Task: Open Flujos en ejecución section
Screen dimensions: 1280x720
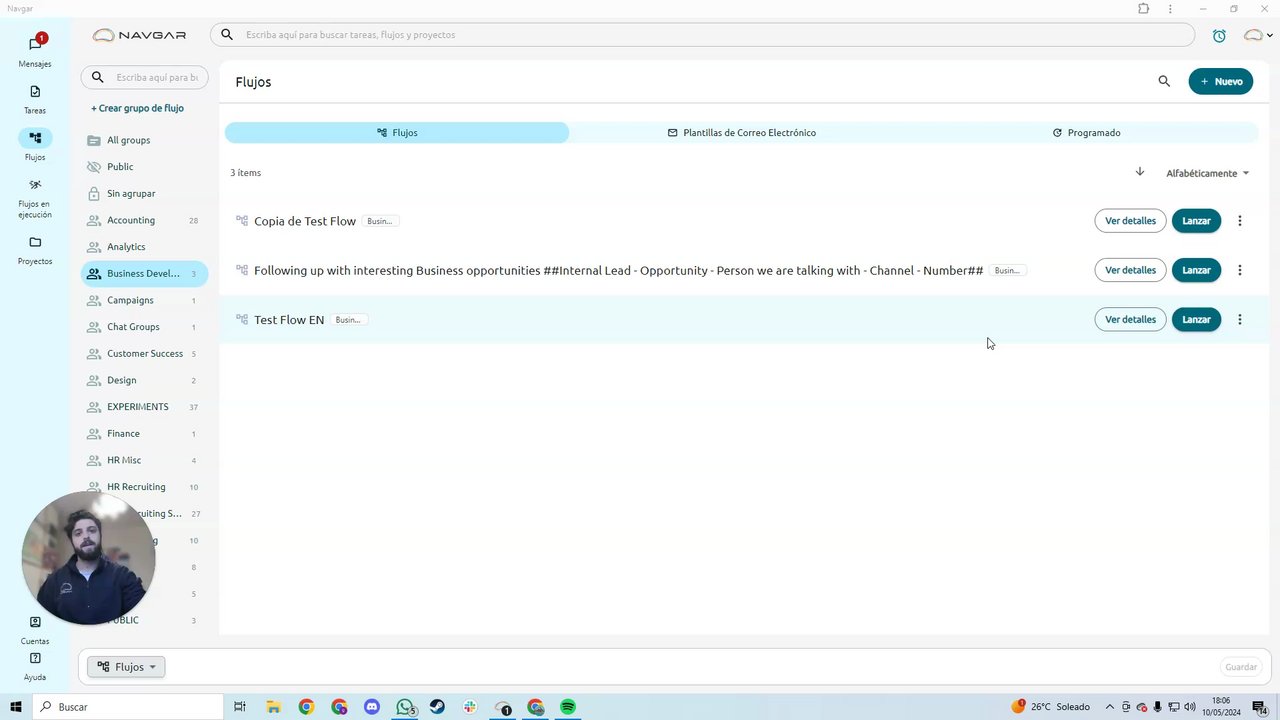Action: (35, 198)
